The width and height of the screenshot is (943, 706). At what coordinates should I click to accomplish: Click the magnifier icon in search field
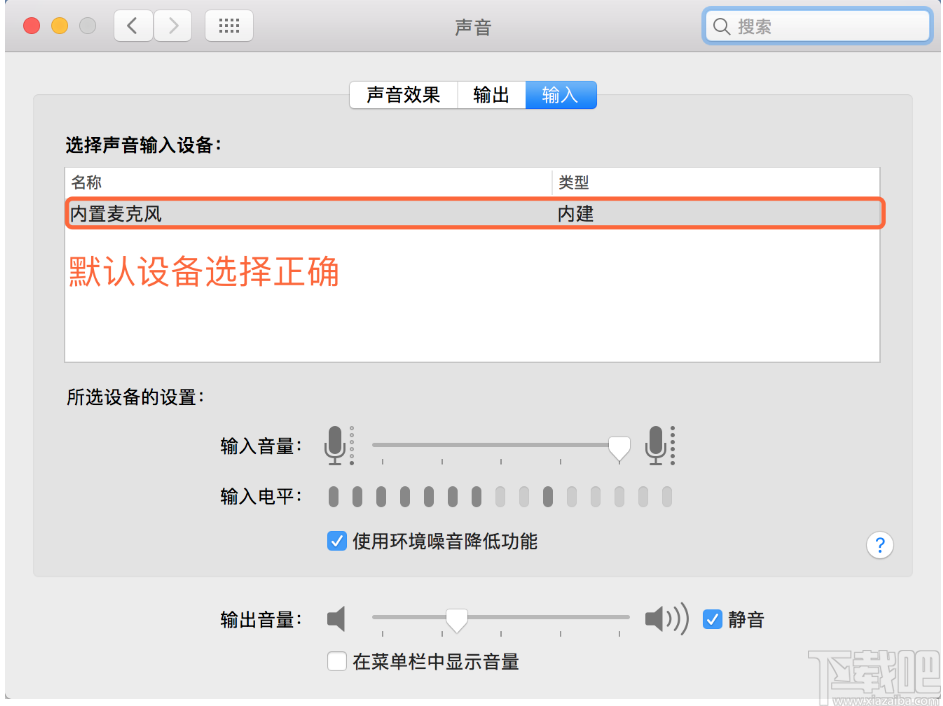(721, 26)
